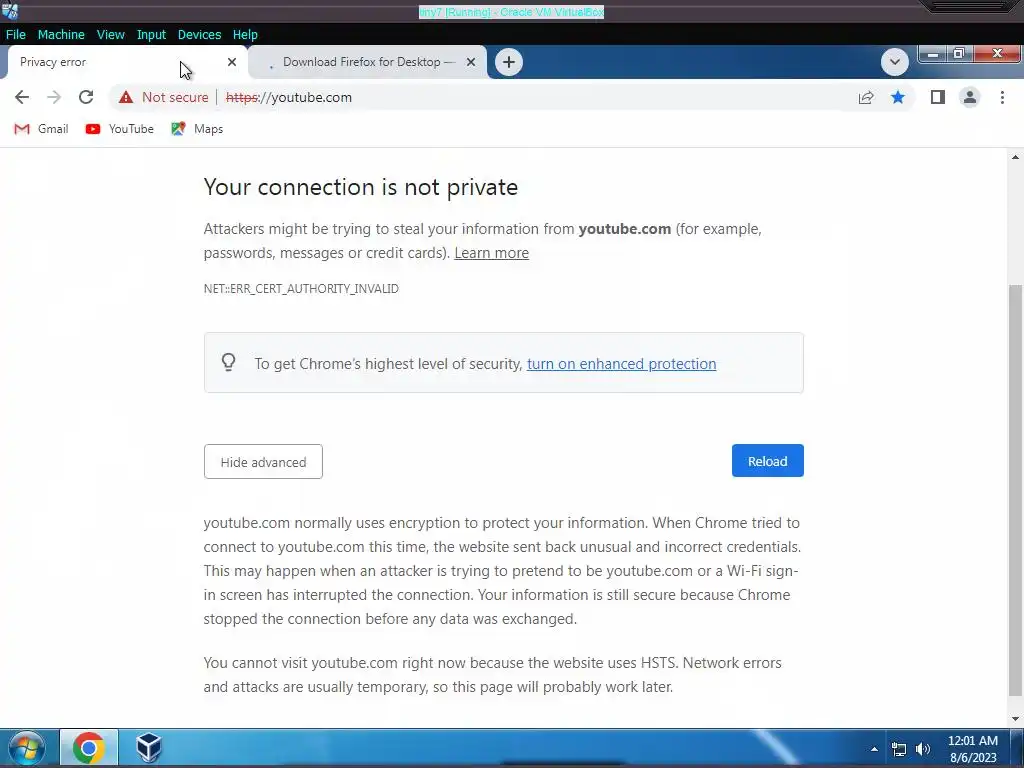Click the volume speaker tray icon
The image size is (1024, 768).
tap(922, 749)
